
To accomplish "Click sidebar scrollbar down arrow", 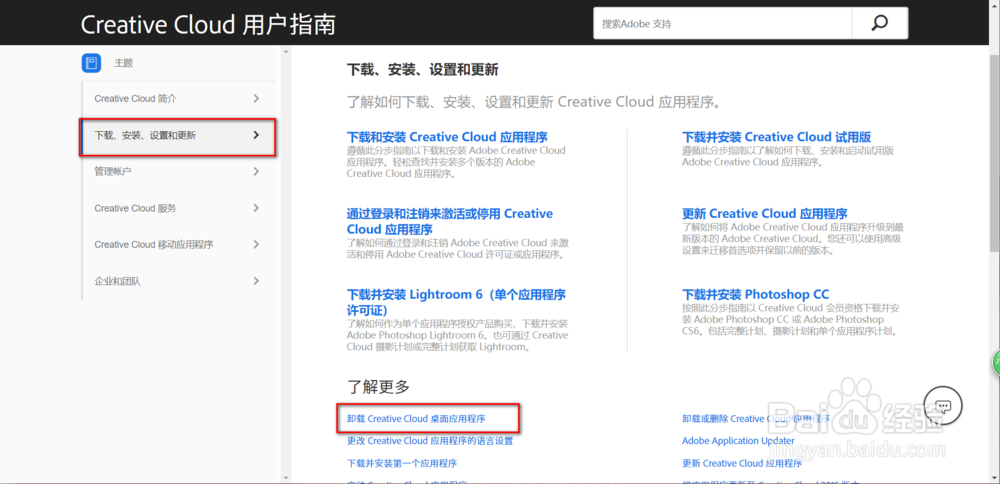I will pos(286,476).
